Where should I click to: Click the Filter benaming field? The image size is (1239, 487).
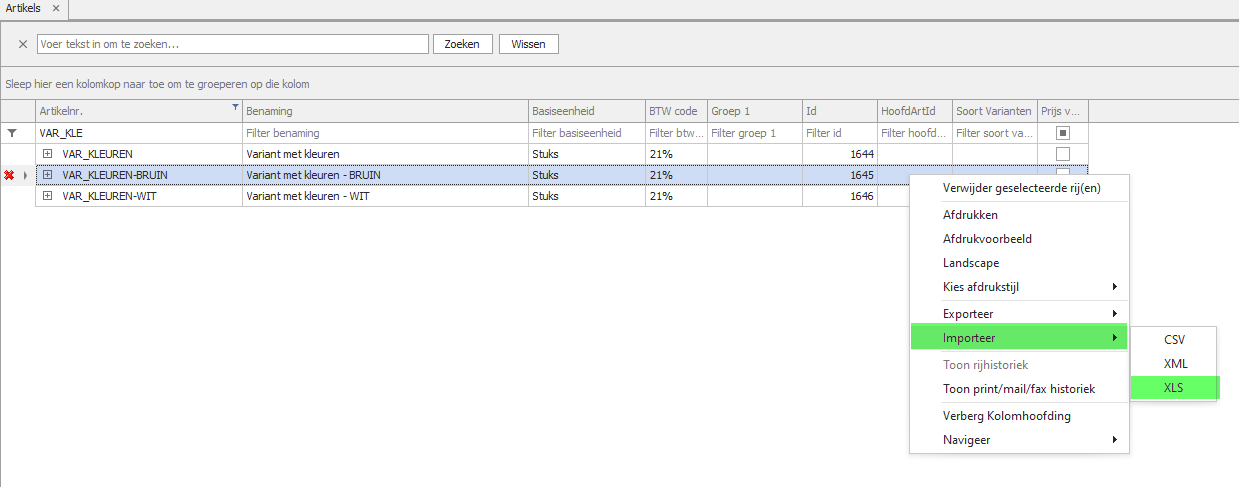point(385,133)
